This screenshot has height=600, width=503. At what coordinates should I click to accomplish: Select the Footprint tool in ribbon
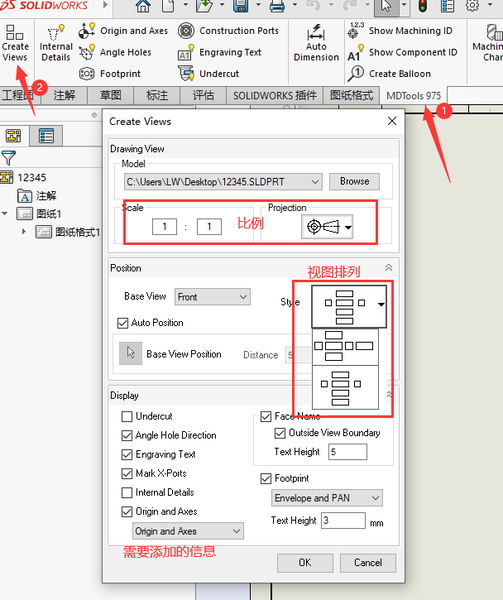[110, 73]
